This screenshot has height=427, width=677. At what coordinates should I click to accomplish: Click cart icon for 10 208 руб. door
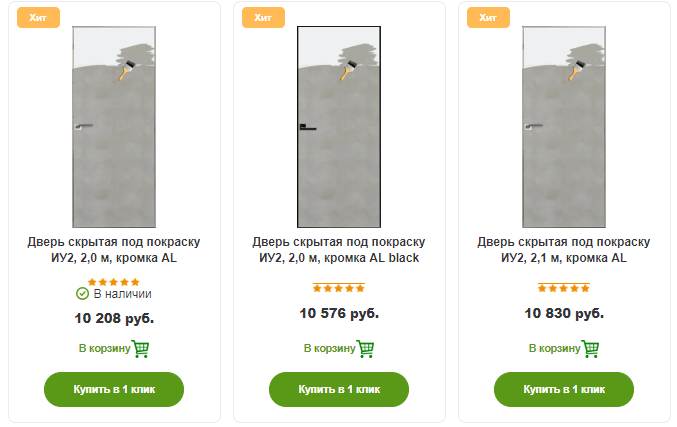click(141, 349)
